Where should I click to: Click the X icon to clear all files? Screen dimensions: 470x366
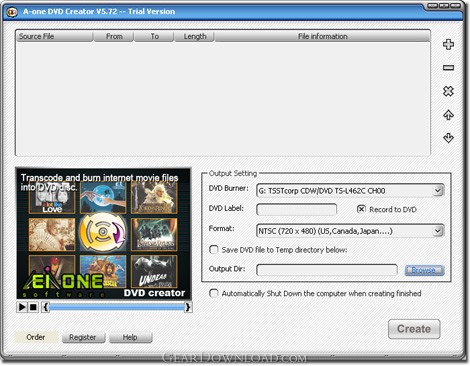coord(448,91)
